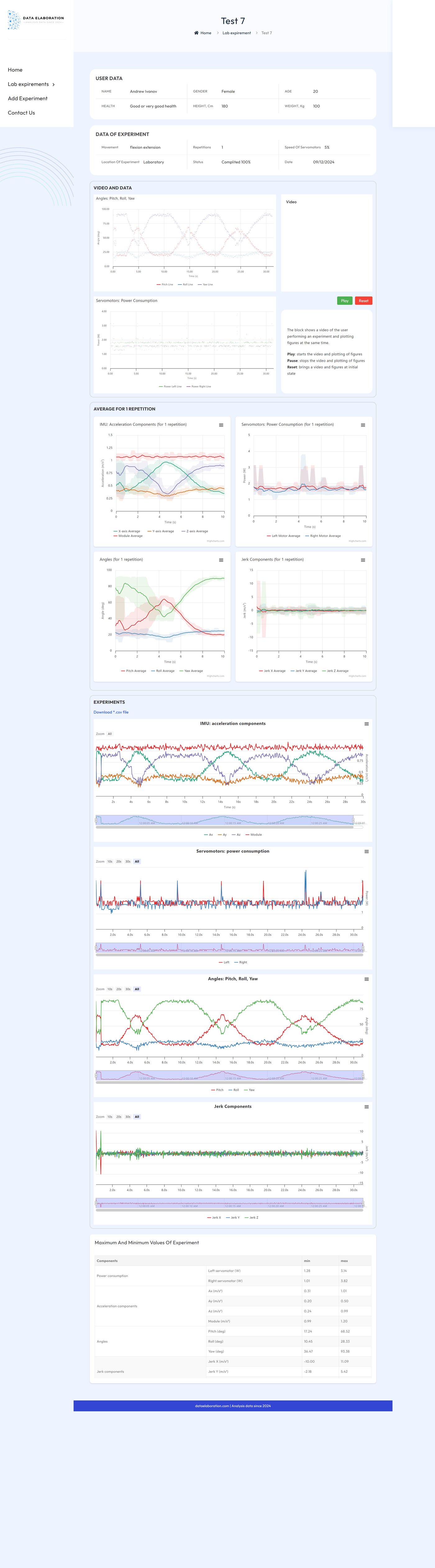The image size is (435, 1568).
Task: Click Highcharts.com credit in Angles average chart
Action: coord(215,676)
